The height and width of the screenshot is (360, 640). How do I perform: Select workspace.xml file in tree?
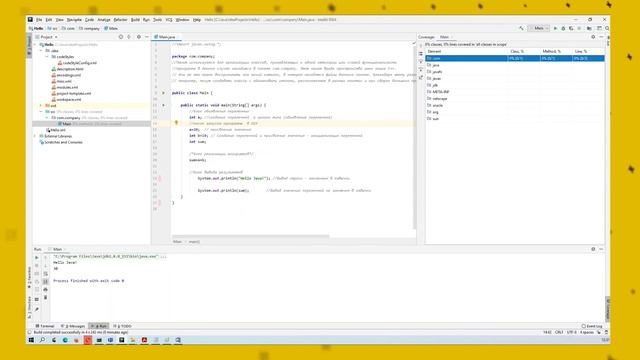click(66, 99)
